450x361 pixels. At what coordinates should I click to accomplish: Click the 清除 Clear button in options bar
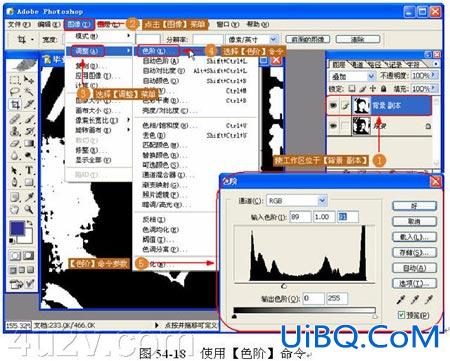tap(358, 39)
